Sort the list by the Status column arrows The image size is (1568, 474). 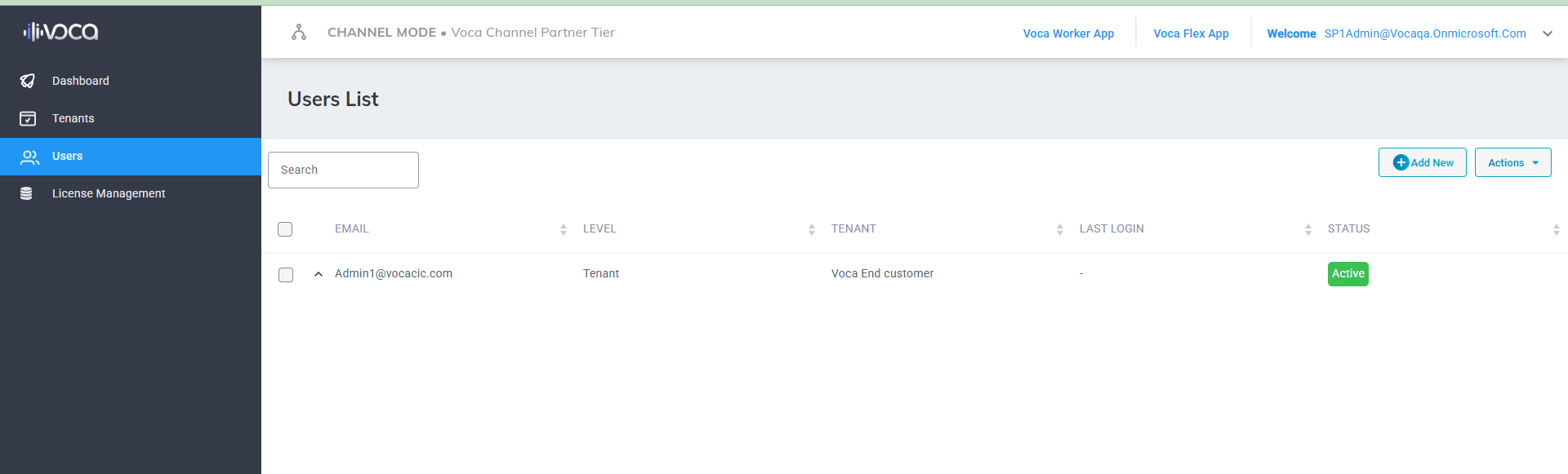(x=1556, y=229)
